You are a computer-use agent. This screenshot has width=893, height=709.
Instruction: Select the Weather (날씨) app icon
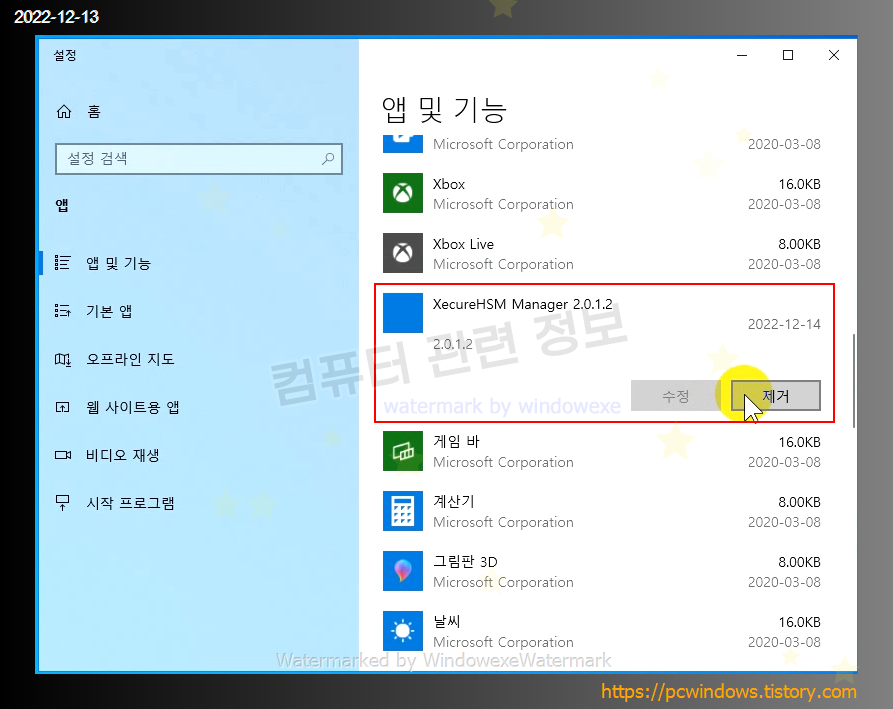click(x=403, y=630)
